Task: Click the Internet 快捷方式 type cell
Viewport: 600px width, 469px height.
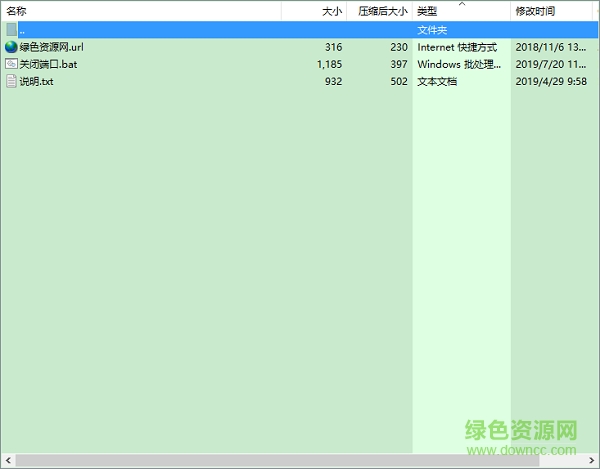Action: pyautogui.click(x=457, y=47)
